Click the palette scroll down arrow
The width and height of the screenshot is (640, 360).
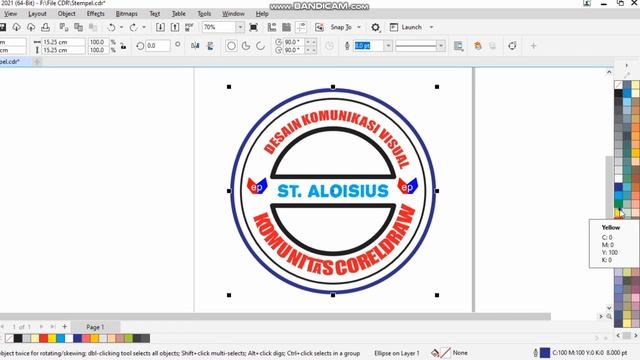609,308
